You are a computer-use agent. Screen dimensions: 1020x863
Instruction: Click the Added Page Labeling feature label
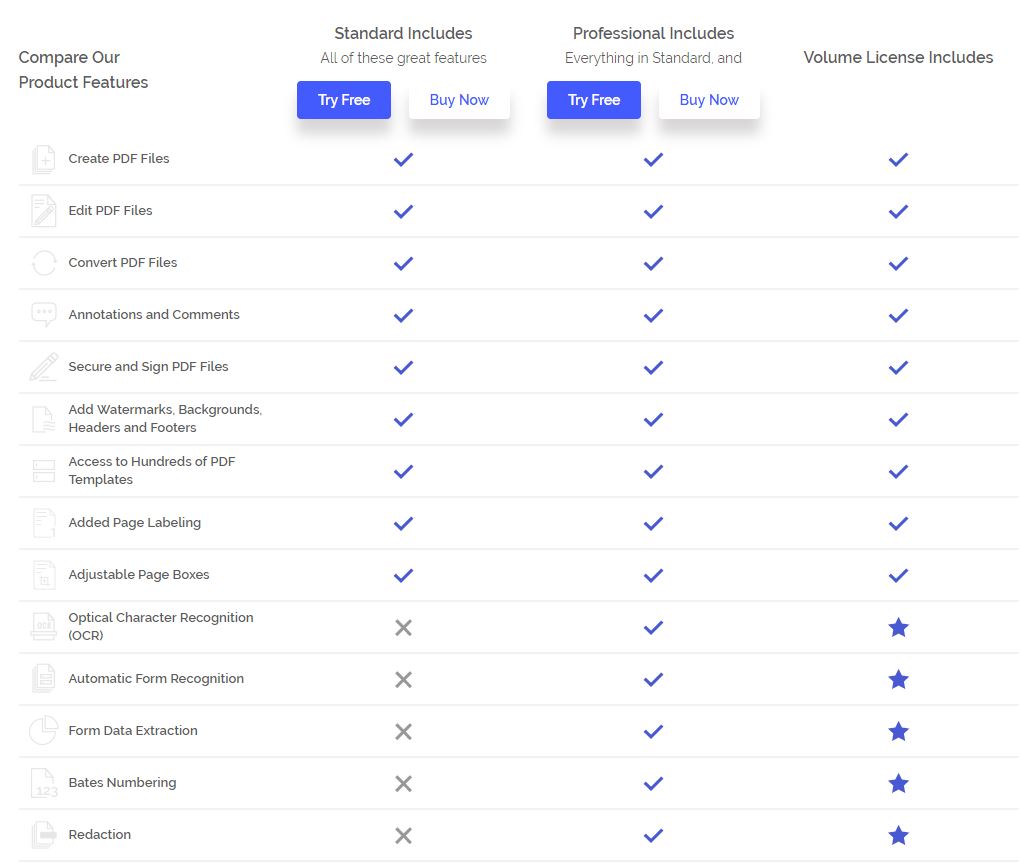point(134,523)
